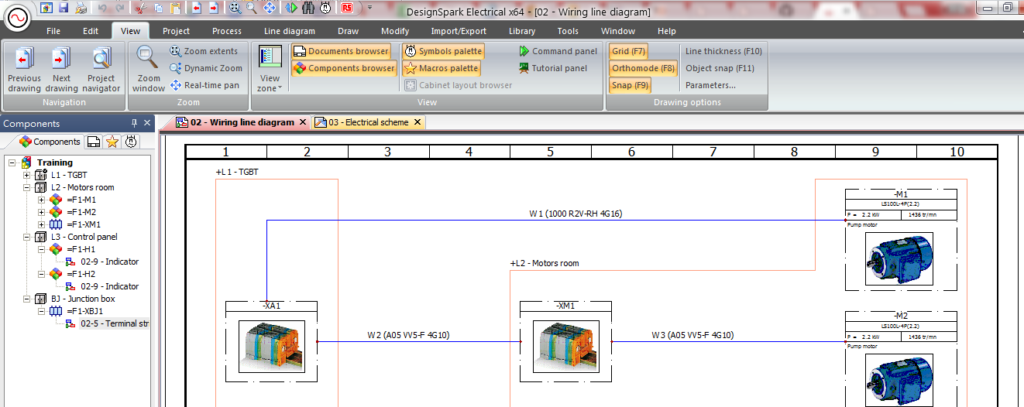Image resolution: width=1024 pixels, height=407 pixels.
Task: Select the -M1 pump motor symbol
Action: [x=901, y=240]
